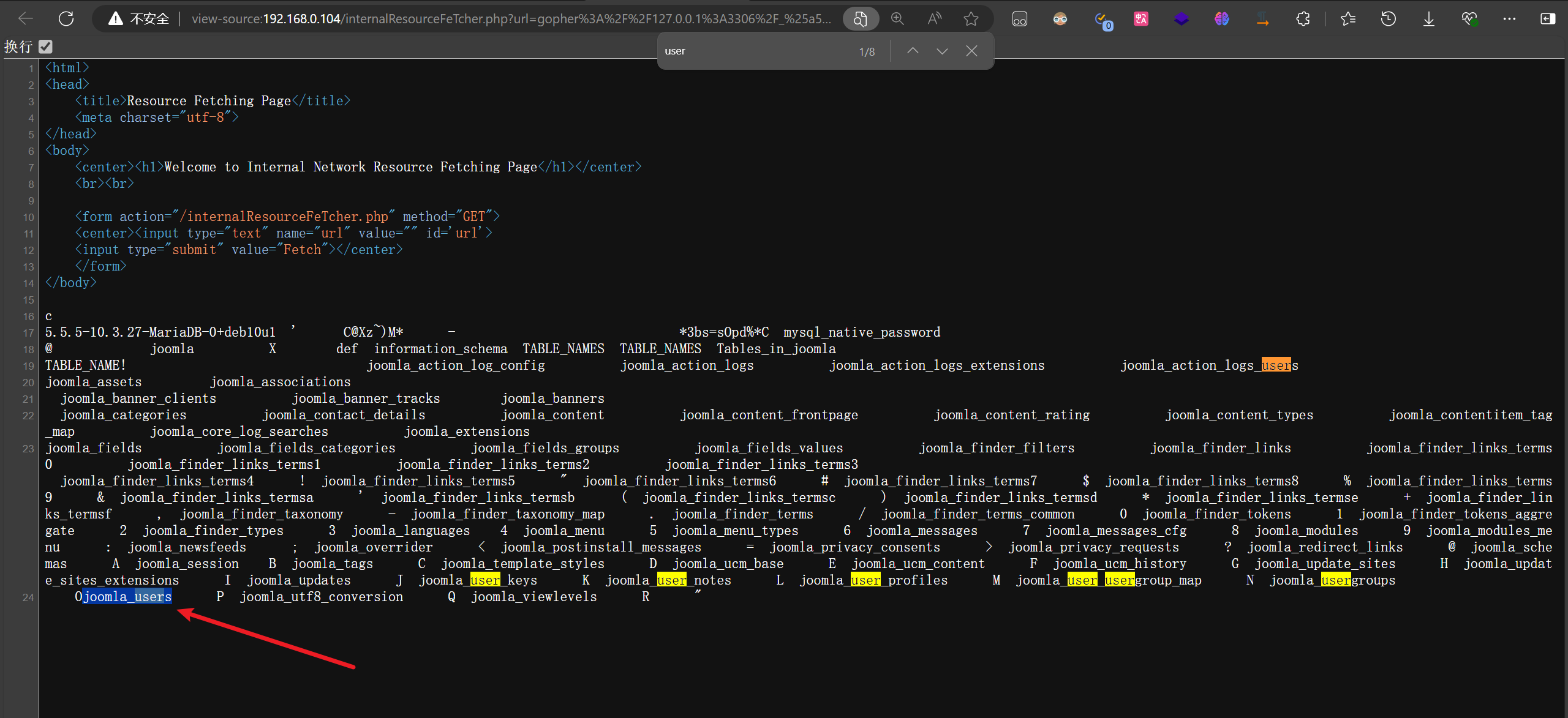
Task: Open the brain-shaped extension icon
Action: pyautogui.click(x=1222, y=19)
